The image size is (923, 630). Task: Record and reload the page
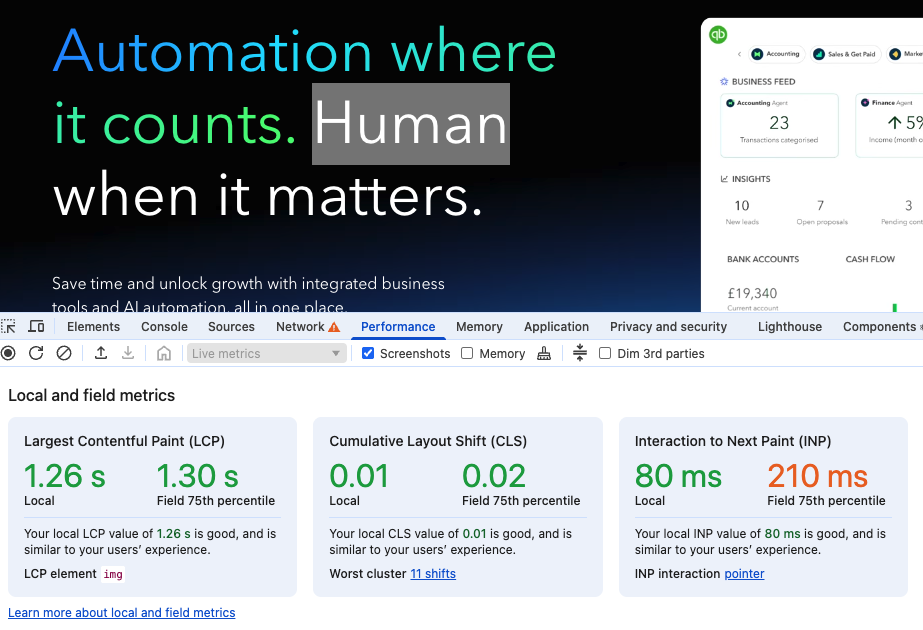point(33,353)
